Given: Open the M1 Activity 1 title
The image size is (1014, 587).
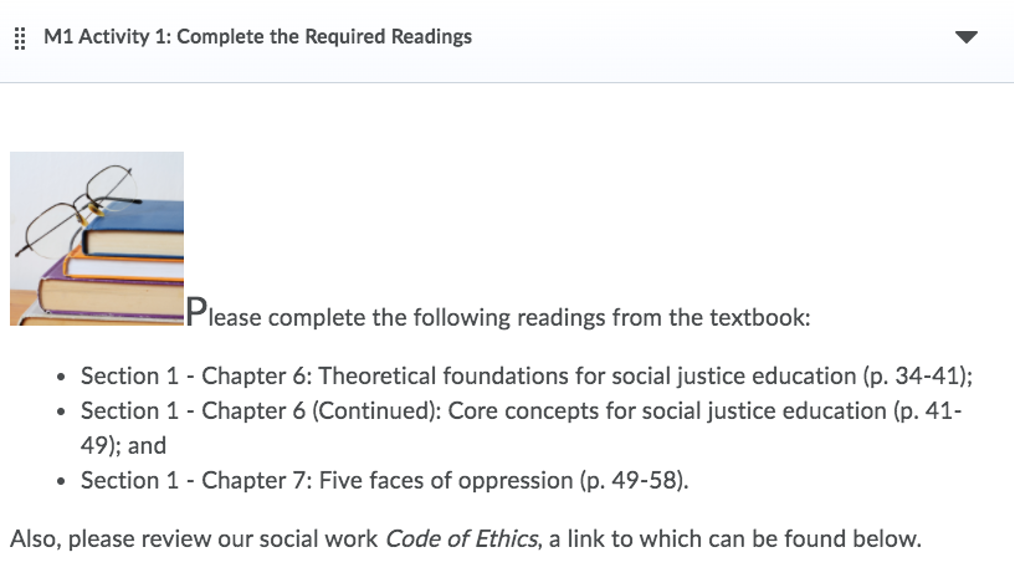Looking at the screenshot, I should (258, 37).
